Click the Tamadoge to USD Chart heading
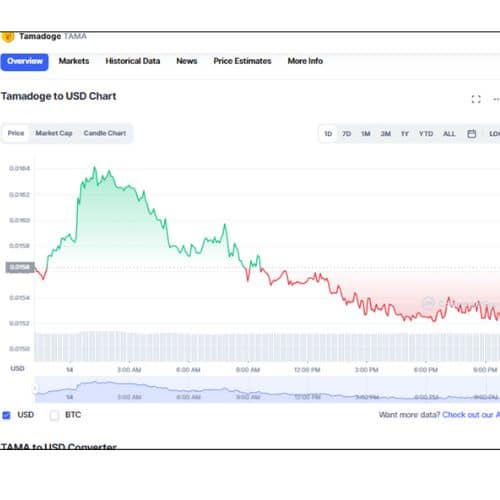 click(59, 96)
